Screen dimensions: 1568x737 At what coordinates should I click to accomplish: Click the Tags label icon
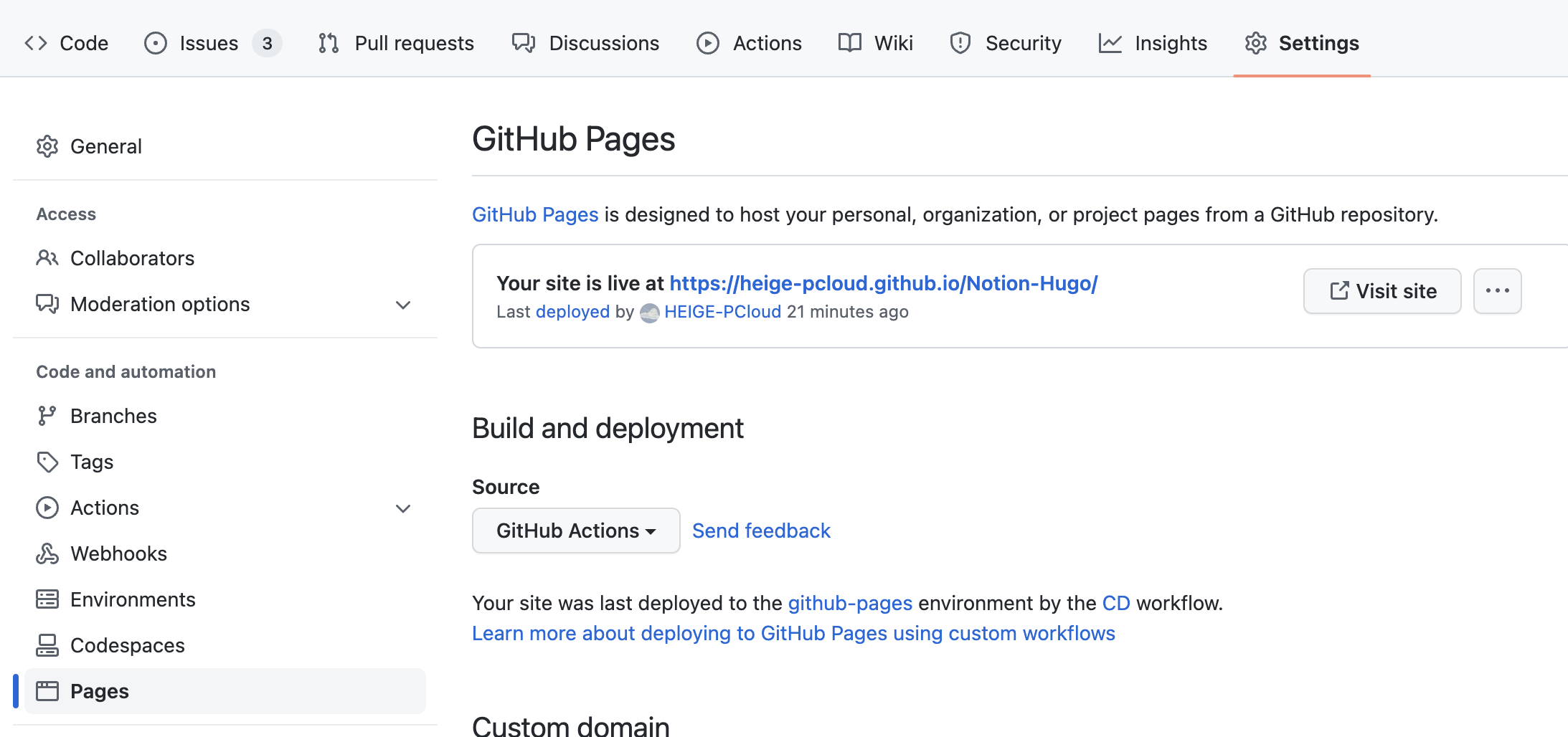tap(47, 462)
